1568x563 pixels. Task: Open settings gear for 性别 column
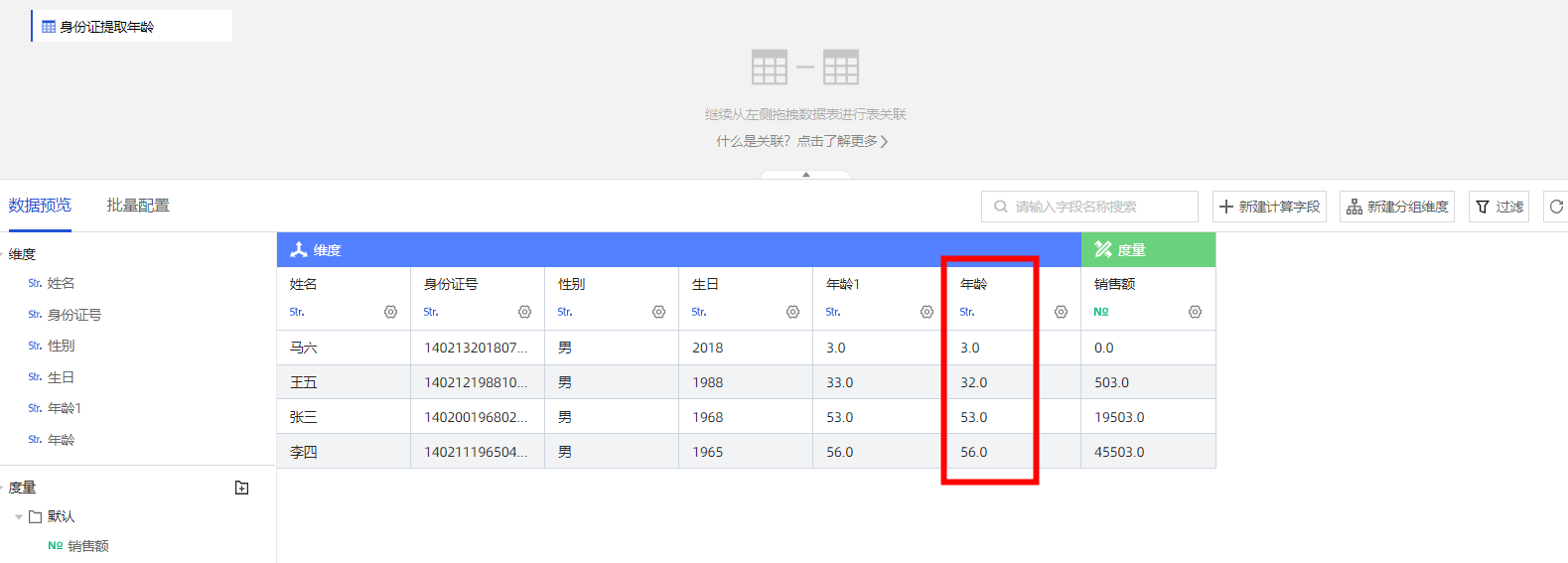click(658, 312)
